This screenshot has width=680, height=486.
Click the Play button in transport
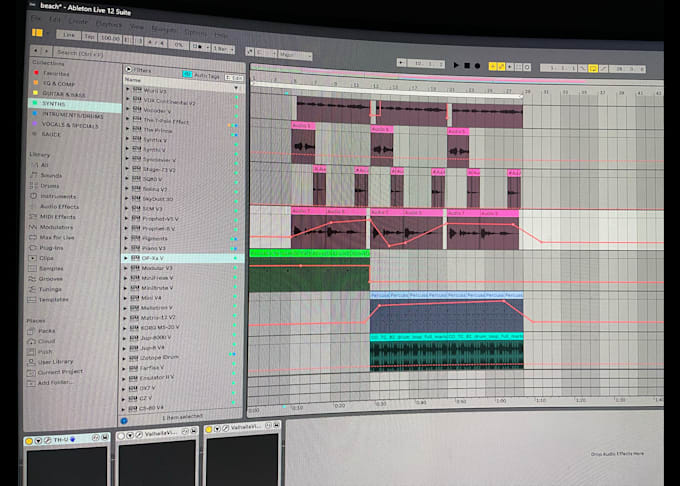pos(456,65)
